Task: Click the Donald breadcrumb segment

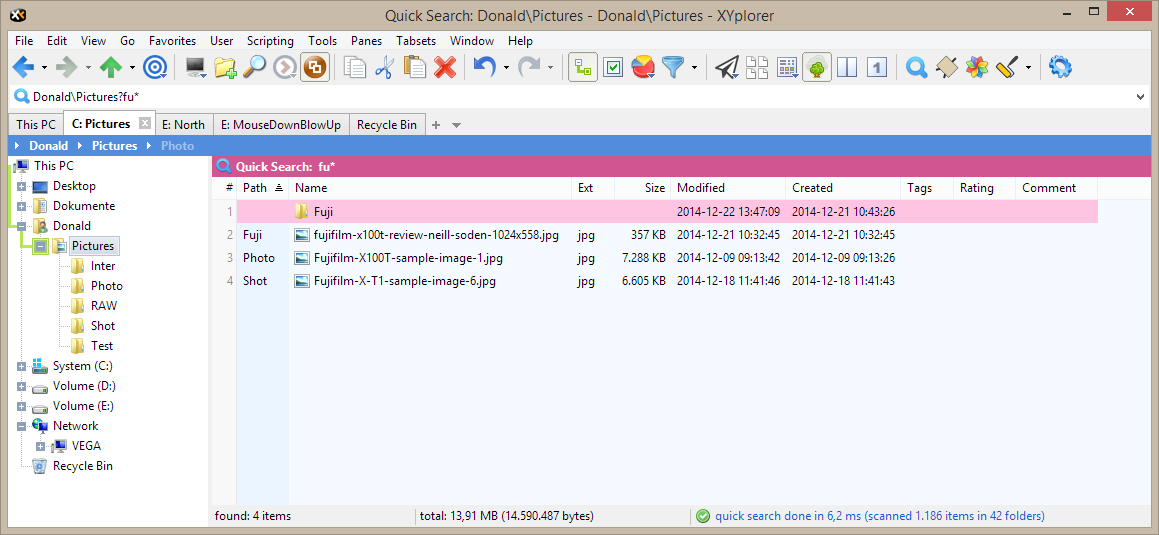Action: 49,146
